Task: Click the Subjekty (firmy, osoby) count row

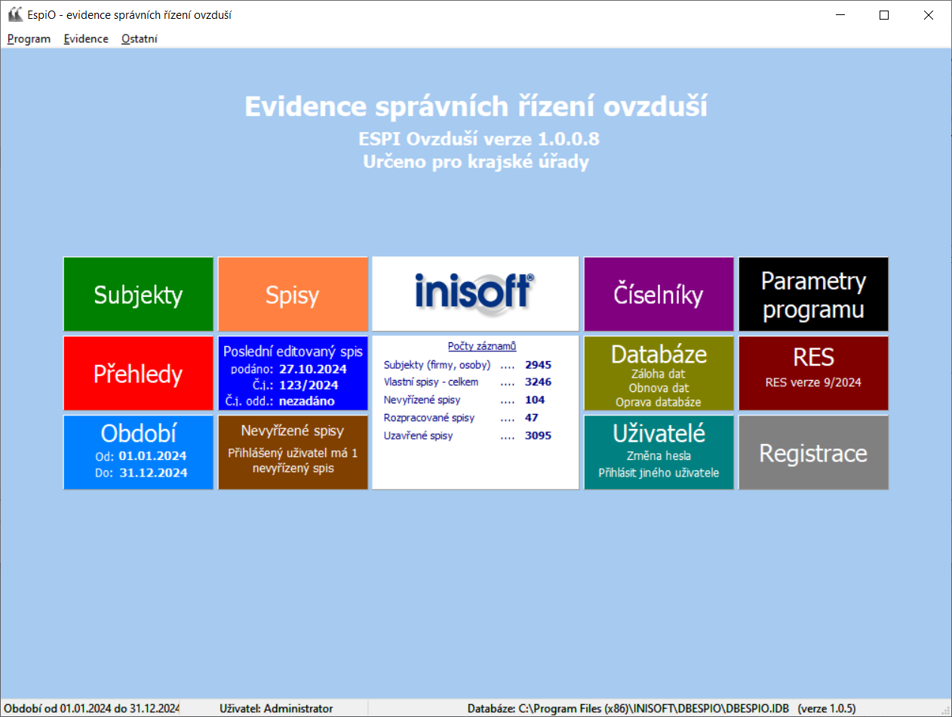Action: pos(468,365)
